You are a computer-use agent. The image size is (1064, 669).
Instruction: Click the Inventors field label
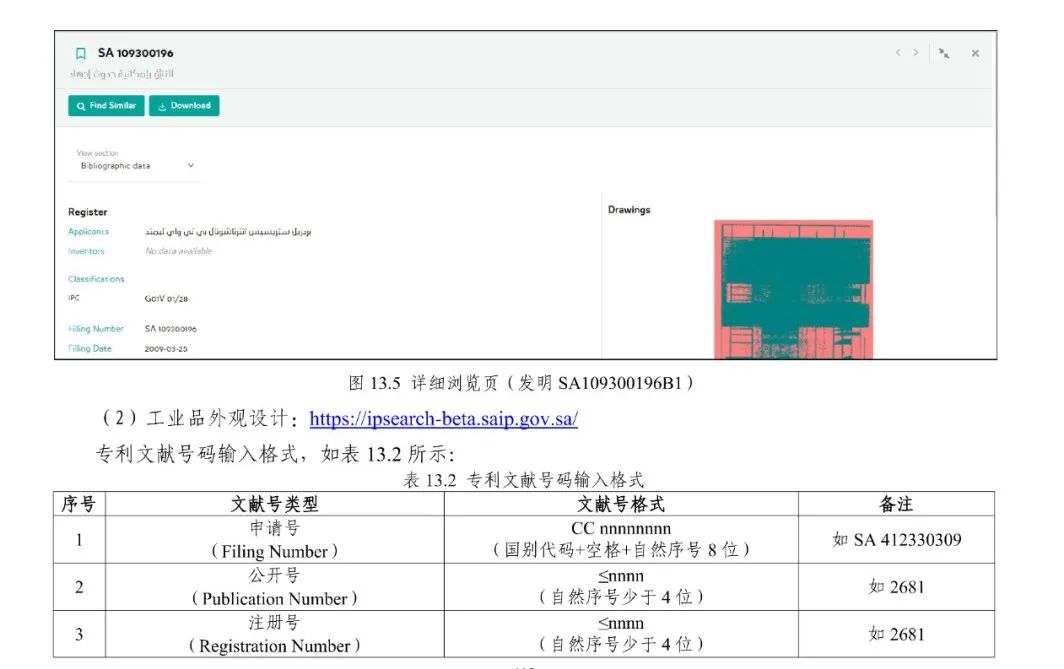[x=86, y=252]
